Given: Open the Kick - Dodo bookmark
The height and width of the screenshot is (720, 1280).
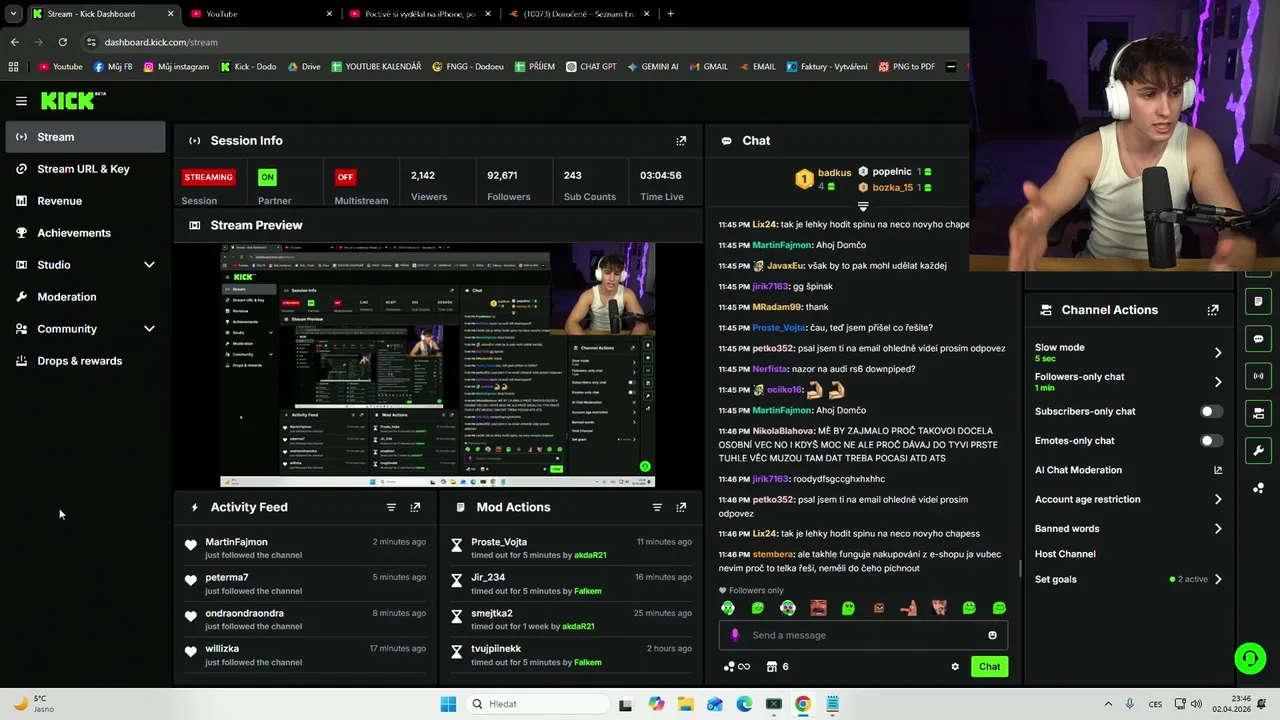Looking at the screenshot, I should point(248,67).
